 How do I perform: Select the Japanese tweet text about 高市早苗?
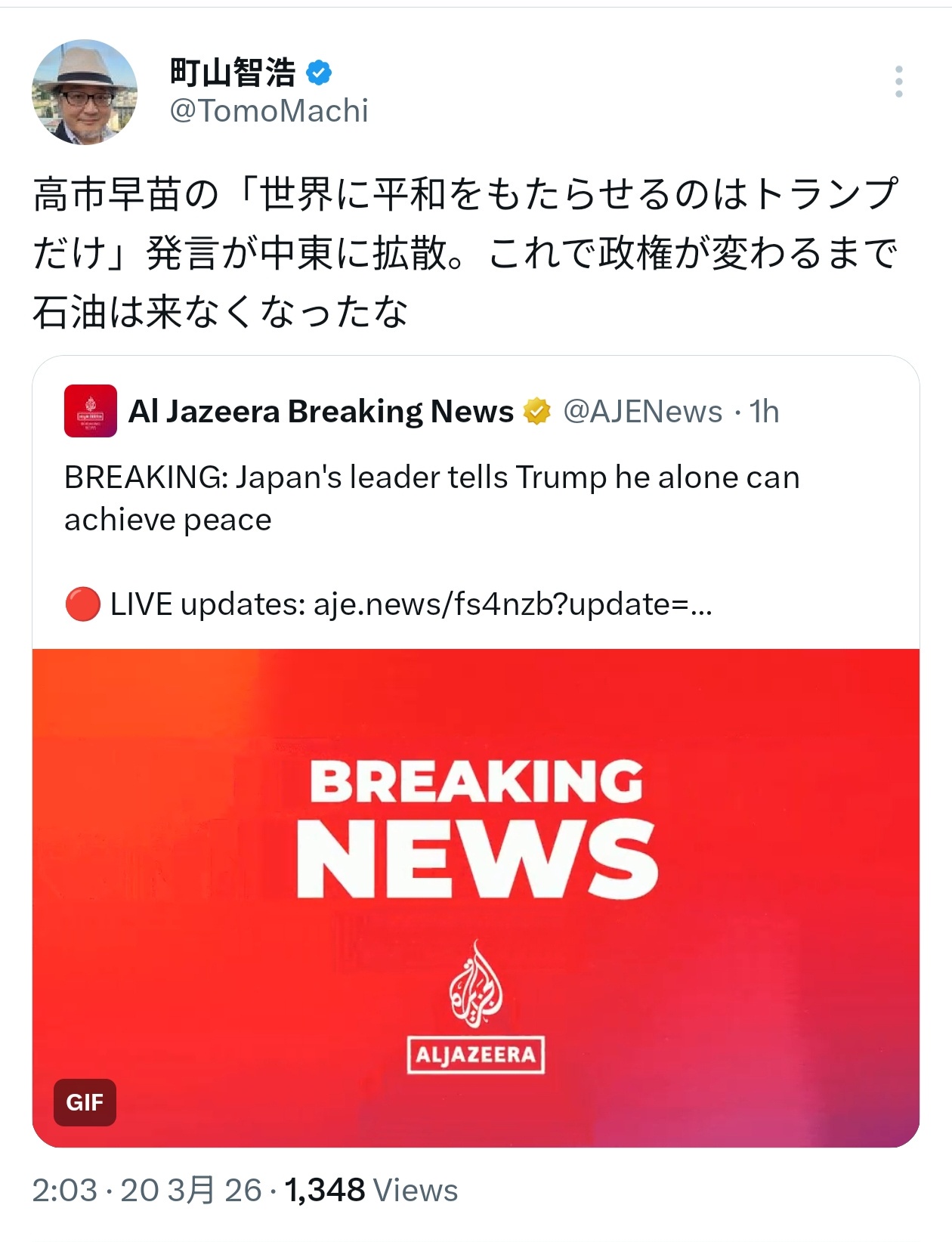click(465, 253)
